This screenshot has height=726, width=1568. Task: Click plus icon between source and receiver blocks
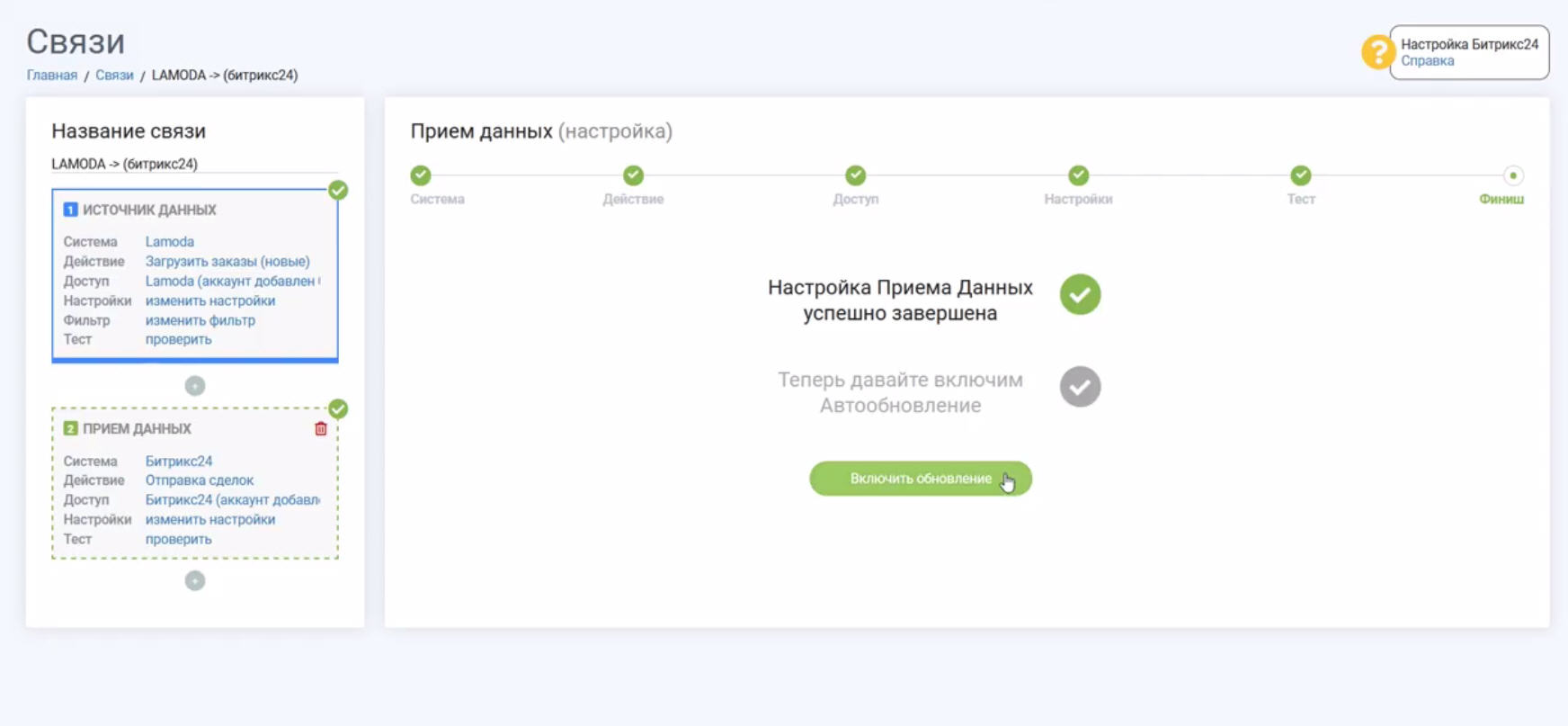(x=195, y=386)
